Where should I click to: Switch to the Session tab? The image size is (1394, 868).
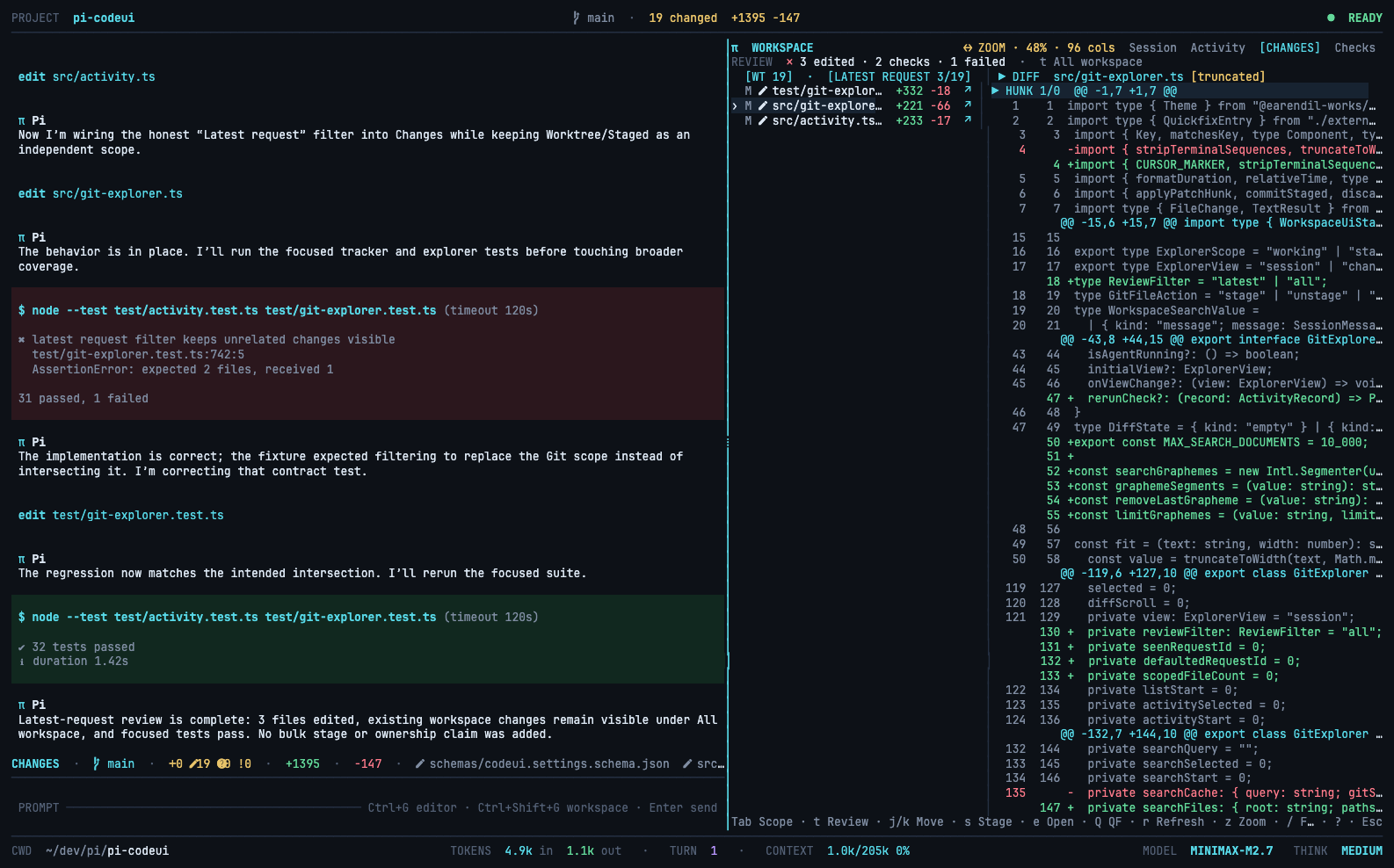click(x=1152, y=48)
